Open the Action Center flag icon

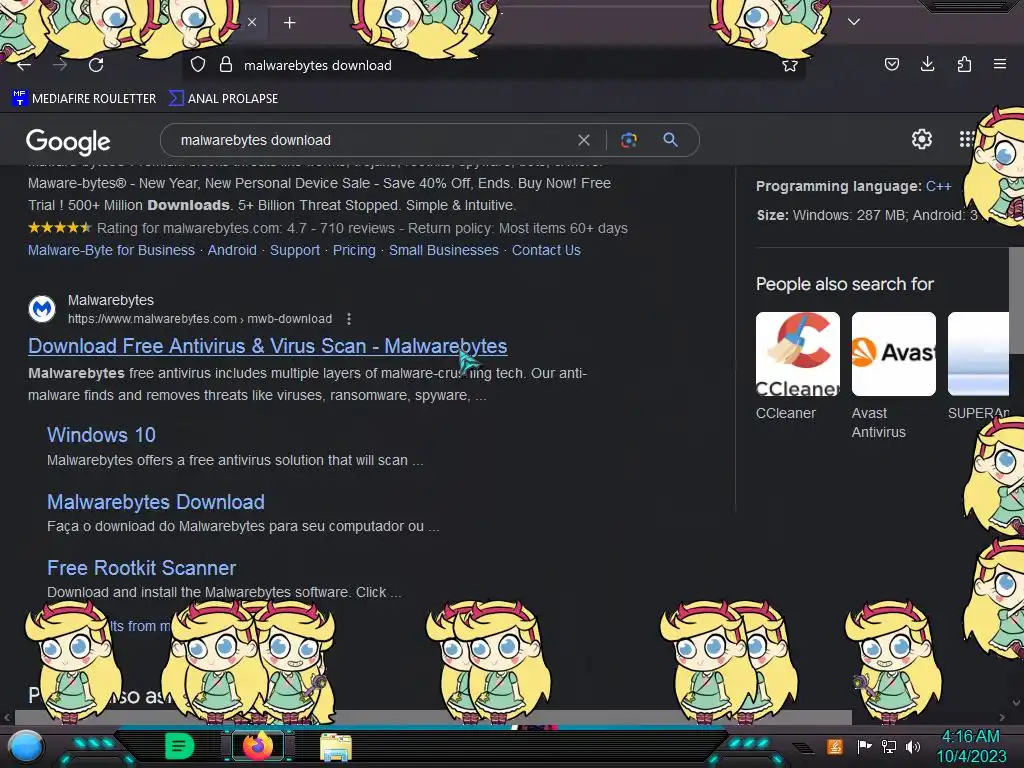(864, 746)
